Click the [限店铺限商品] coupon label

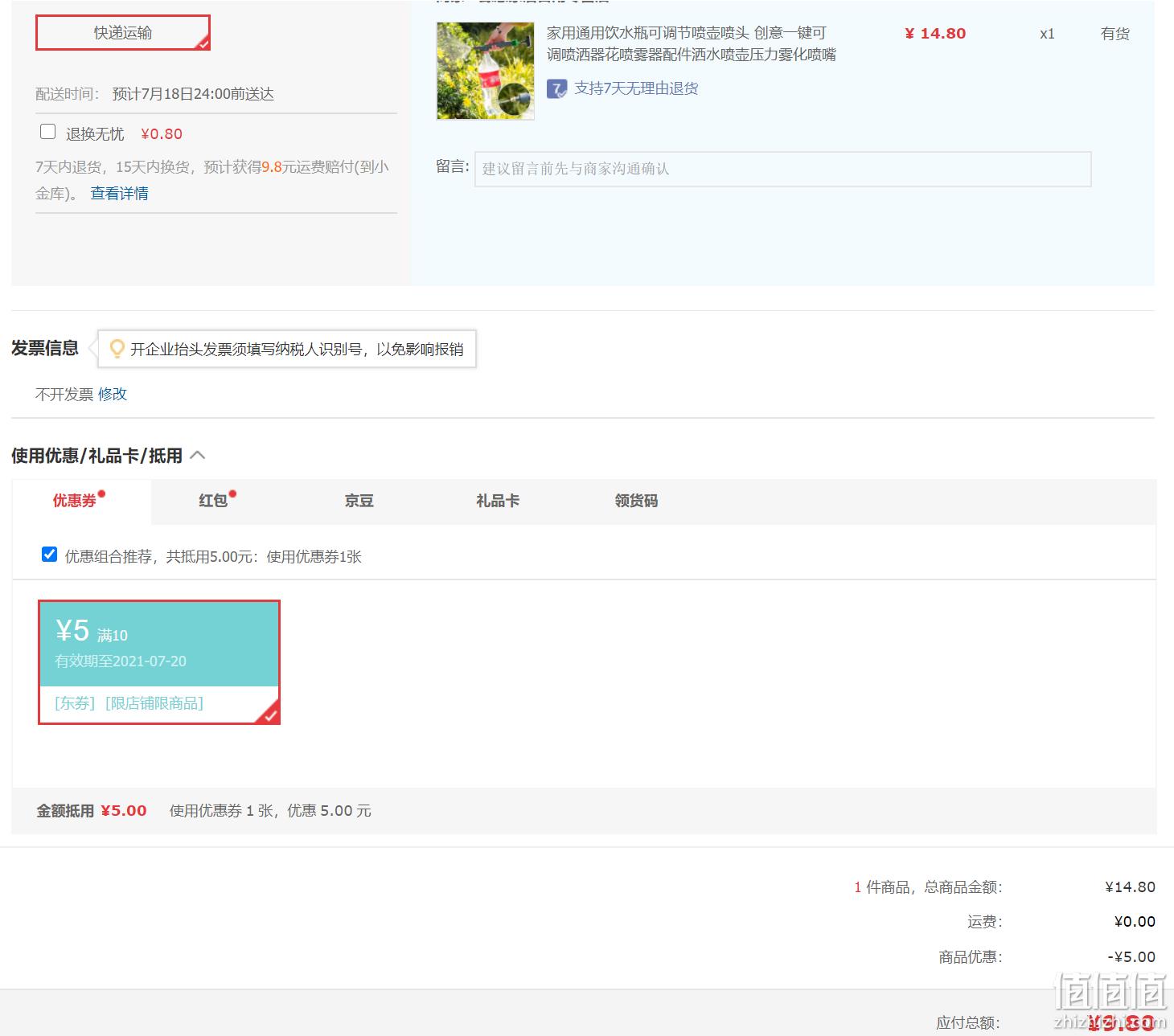[x=154, y=703]
